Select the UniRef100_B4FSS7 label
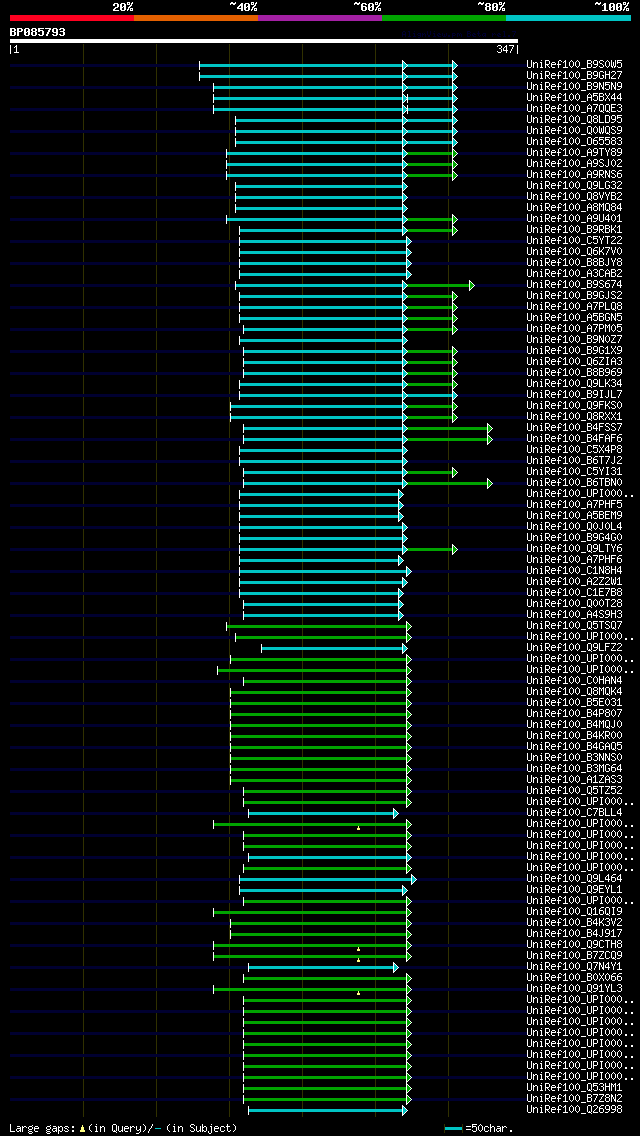Image resolution: width=640 pixels, height=1136 pixels. pyautogui.click(x=574, y=427)
